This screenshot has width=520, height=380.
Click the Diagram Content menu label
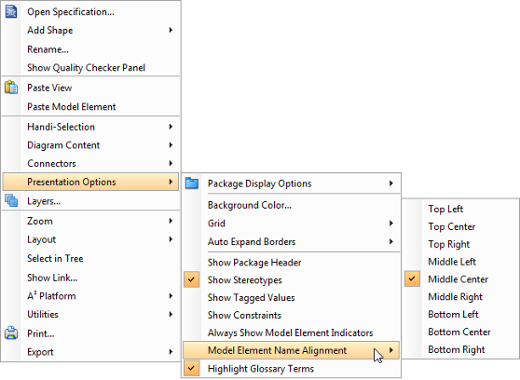(x=63, y=145)
